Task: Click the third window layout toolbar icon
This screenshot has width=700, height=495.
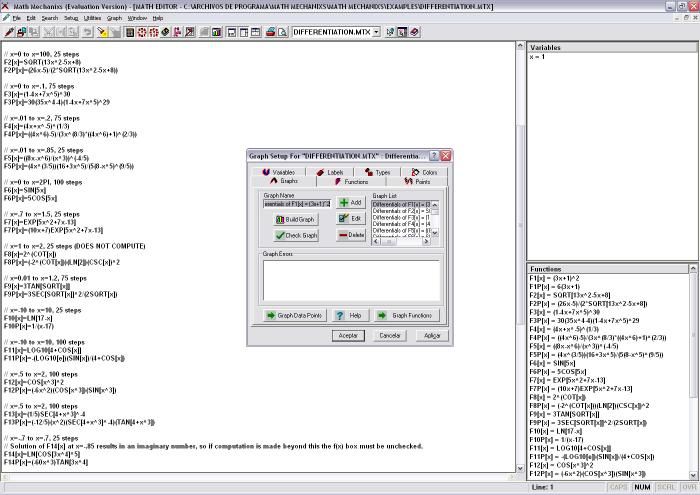Action: (255, 32)
